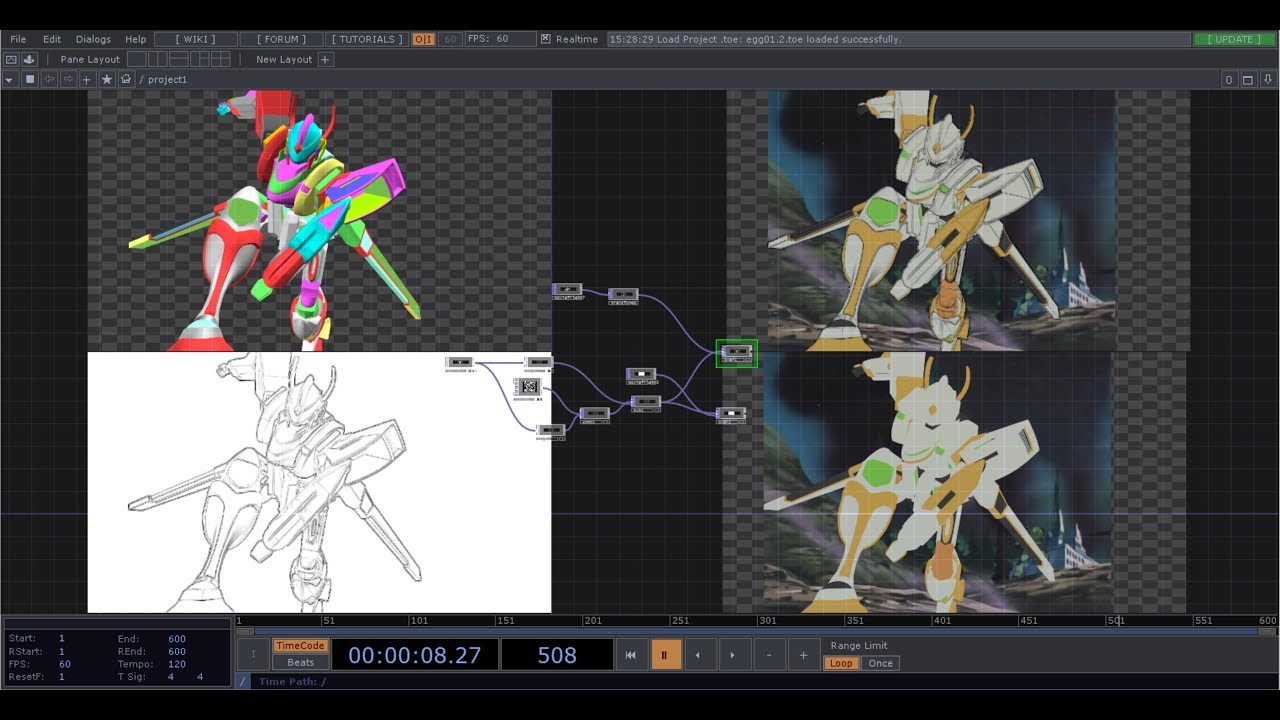The image size is (1280, 720).
Task: Open the File menu
Action: pos(18,39)
